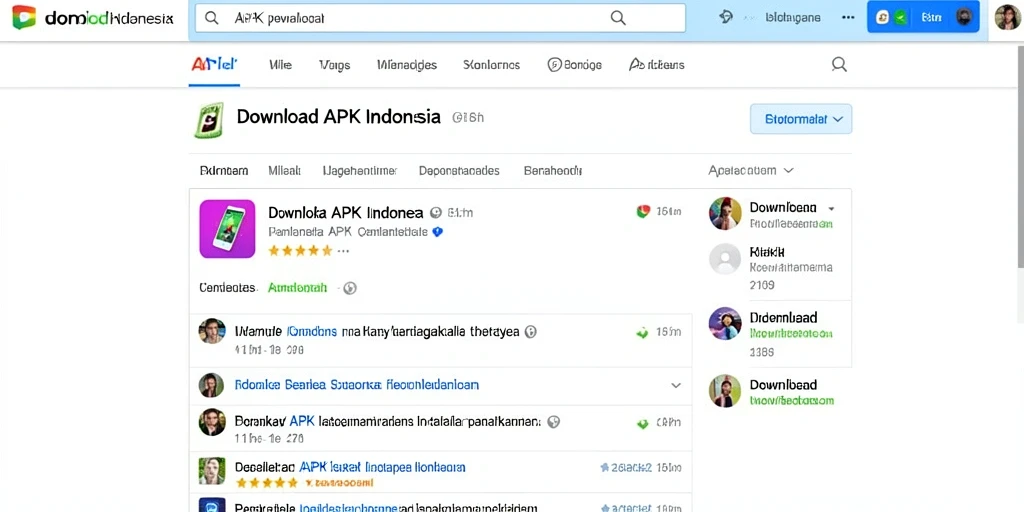Select the 'Mlleak' sub-tab
The image size is (1024, 512).
[284, 170]
